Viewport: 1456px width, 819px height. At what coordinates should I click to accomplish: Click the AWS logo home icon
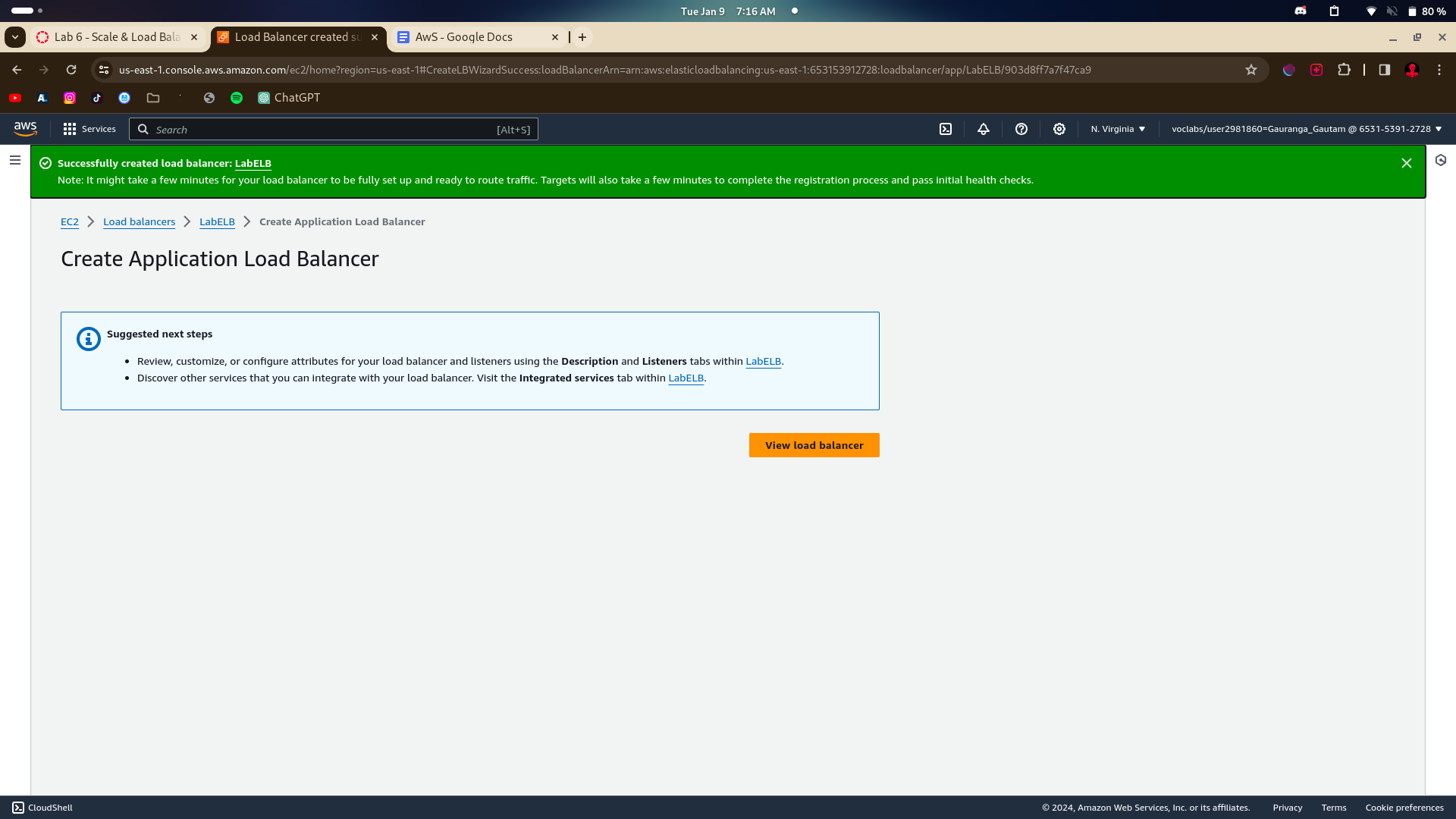(x=25, y=129)
